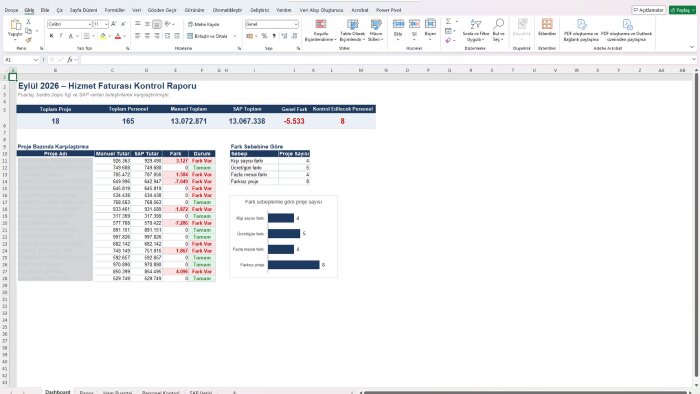This screenshot has width=700, height=394.
Task: Decrease font size with the smaller A icon
Action: [x=123, y=24]
